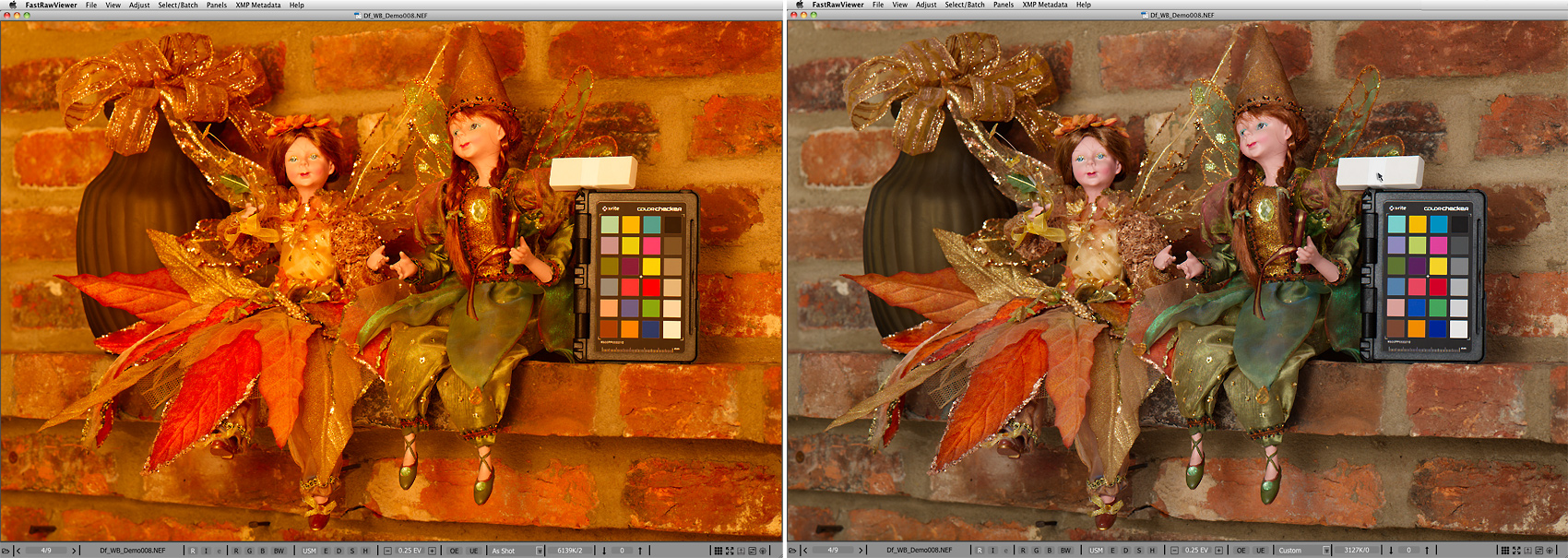Toggle UE underexposure indicator in left window
Viewport: 1568px width, 558px height.
click(x=474, y=551)
